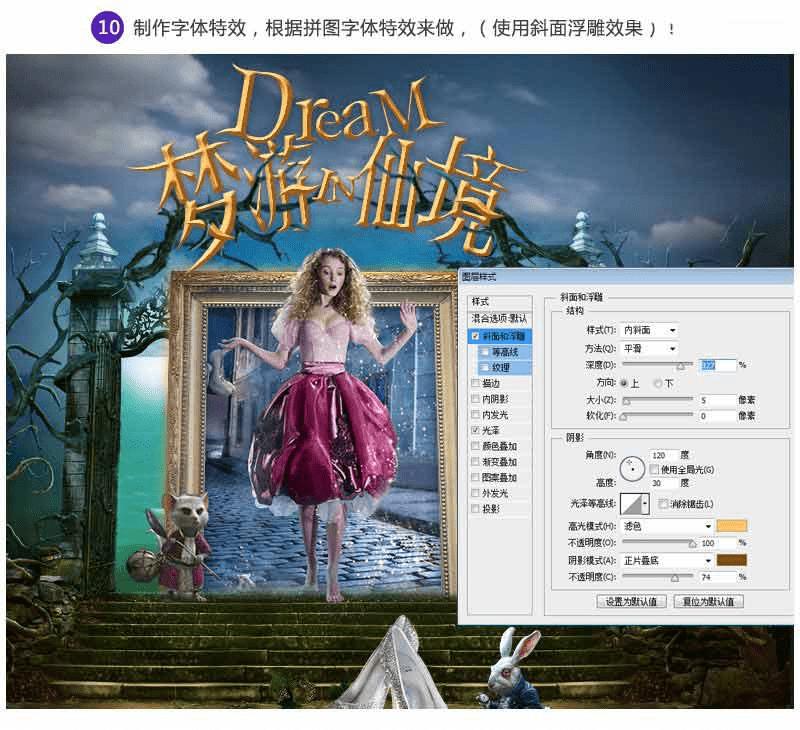The height and width of the screenshot is (730, 800).
Task: Click the shadow 不透明度(C) slider handle
Action: (x=675, y=578)
